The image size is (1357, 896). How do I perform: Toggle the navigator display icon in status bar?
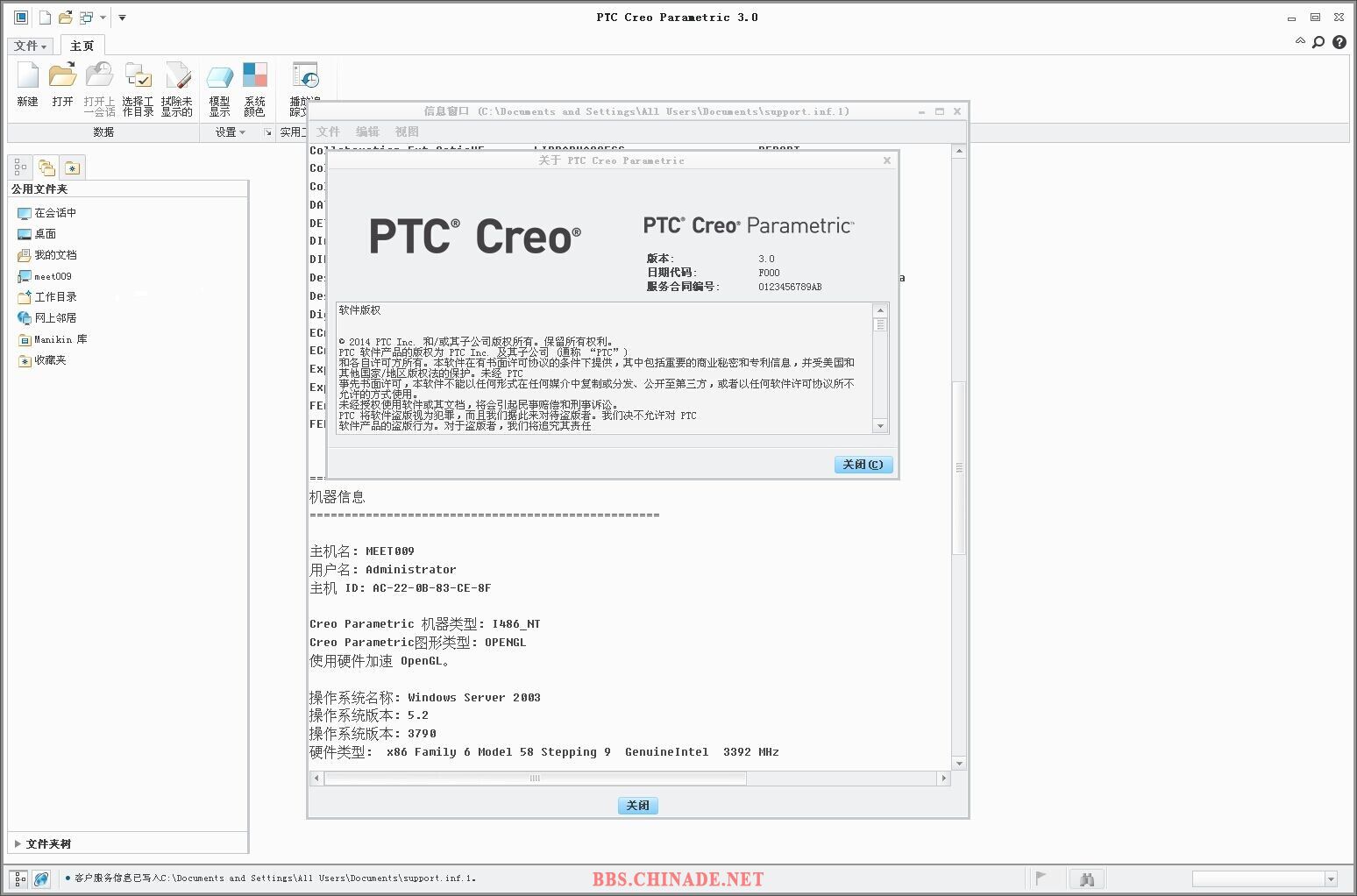tap(18, 878)
